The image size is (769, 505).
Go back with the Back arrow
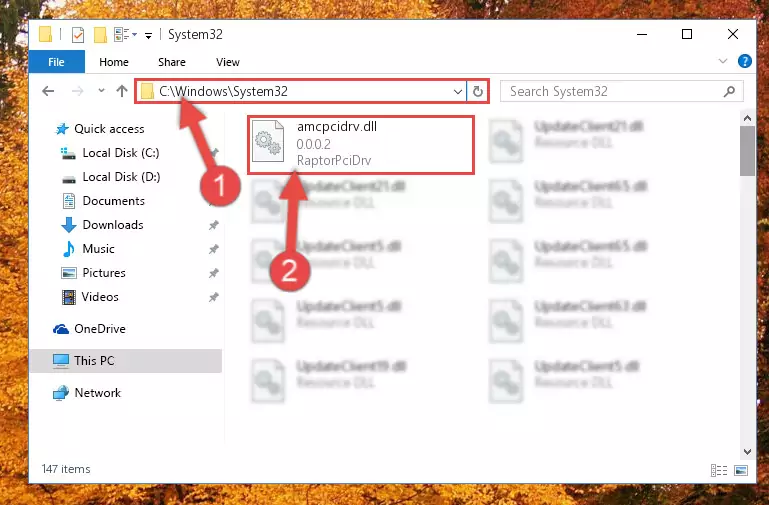[x=48, y=91]
